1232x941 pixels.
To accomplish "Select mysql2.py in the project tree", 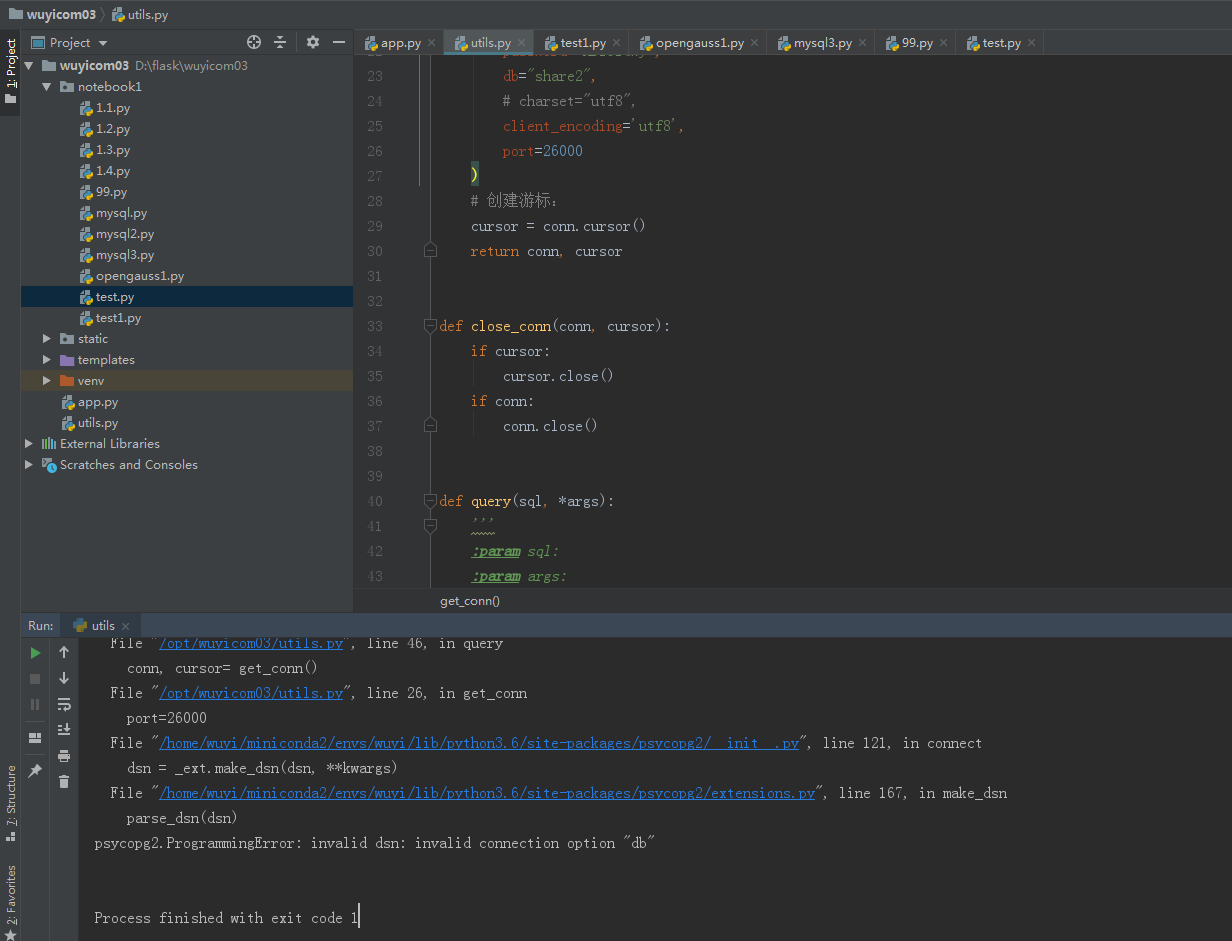I will point(125,234).
